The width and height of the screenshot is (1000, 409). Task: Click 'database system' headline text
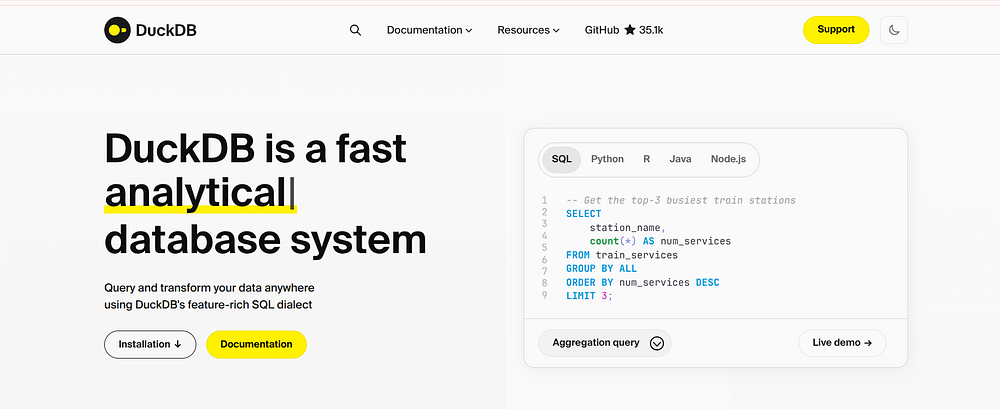(x=265, y=240)
